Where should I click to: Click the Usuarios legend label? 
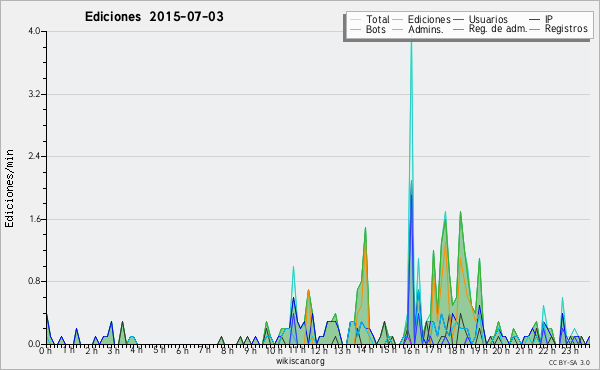click(x=488, y=19)
